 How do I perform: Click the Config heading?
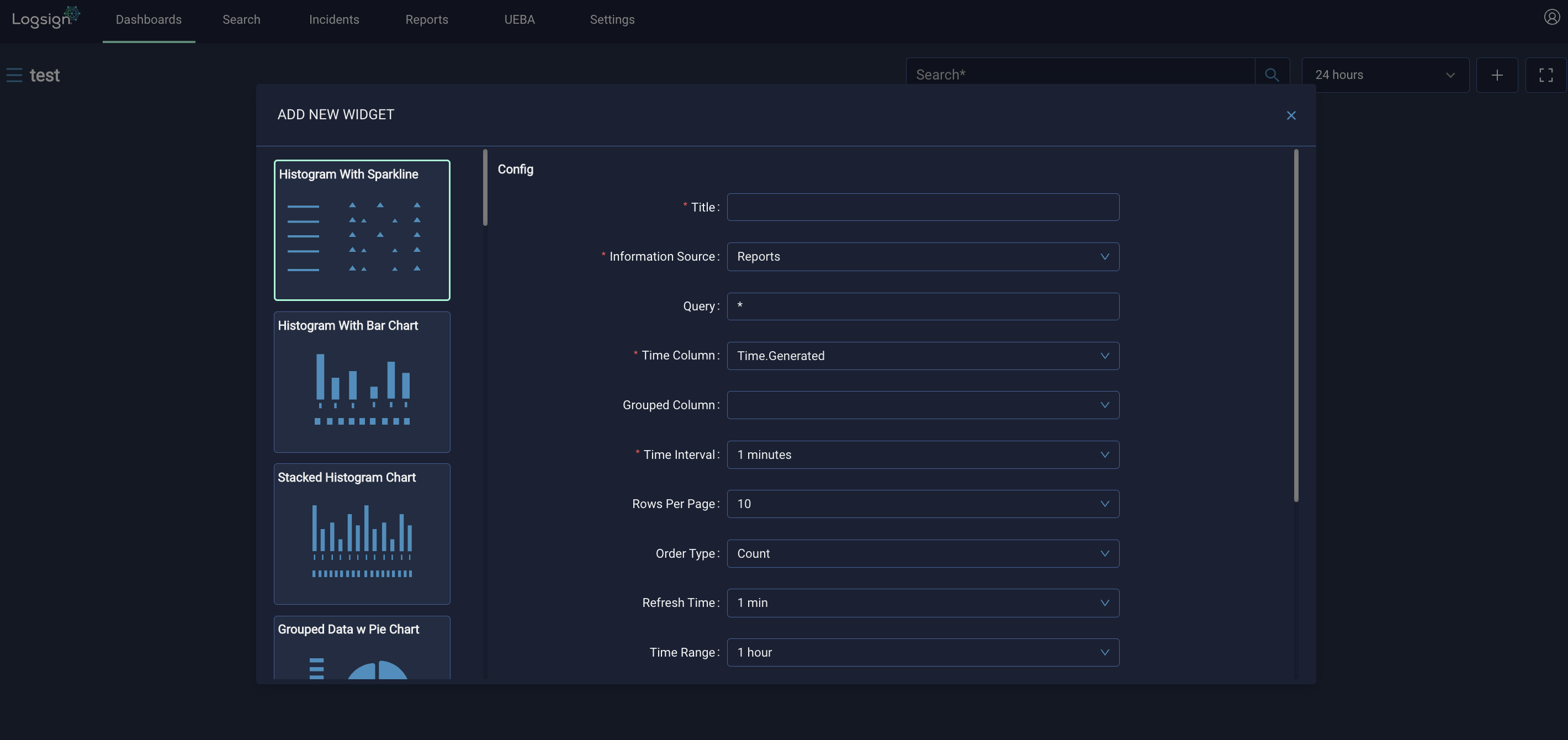(515, 170)
